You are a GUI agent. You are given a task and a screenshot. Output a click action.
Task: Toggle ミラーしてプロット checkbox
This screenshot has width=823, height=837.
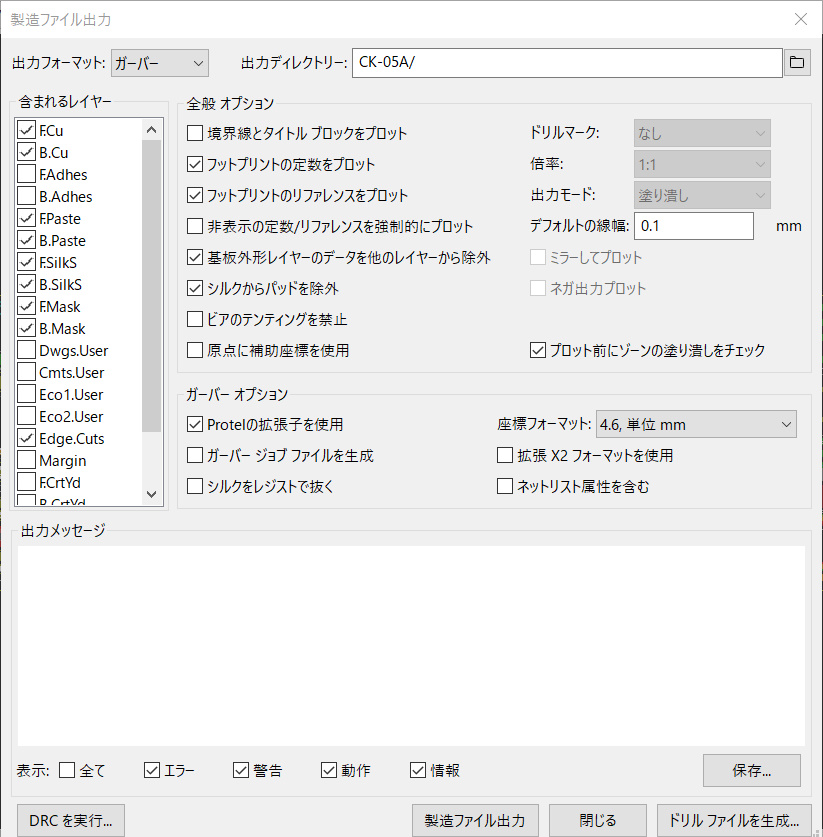(x=538, y=257)
